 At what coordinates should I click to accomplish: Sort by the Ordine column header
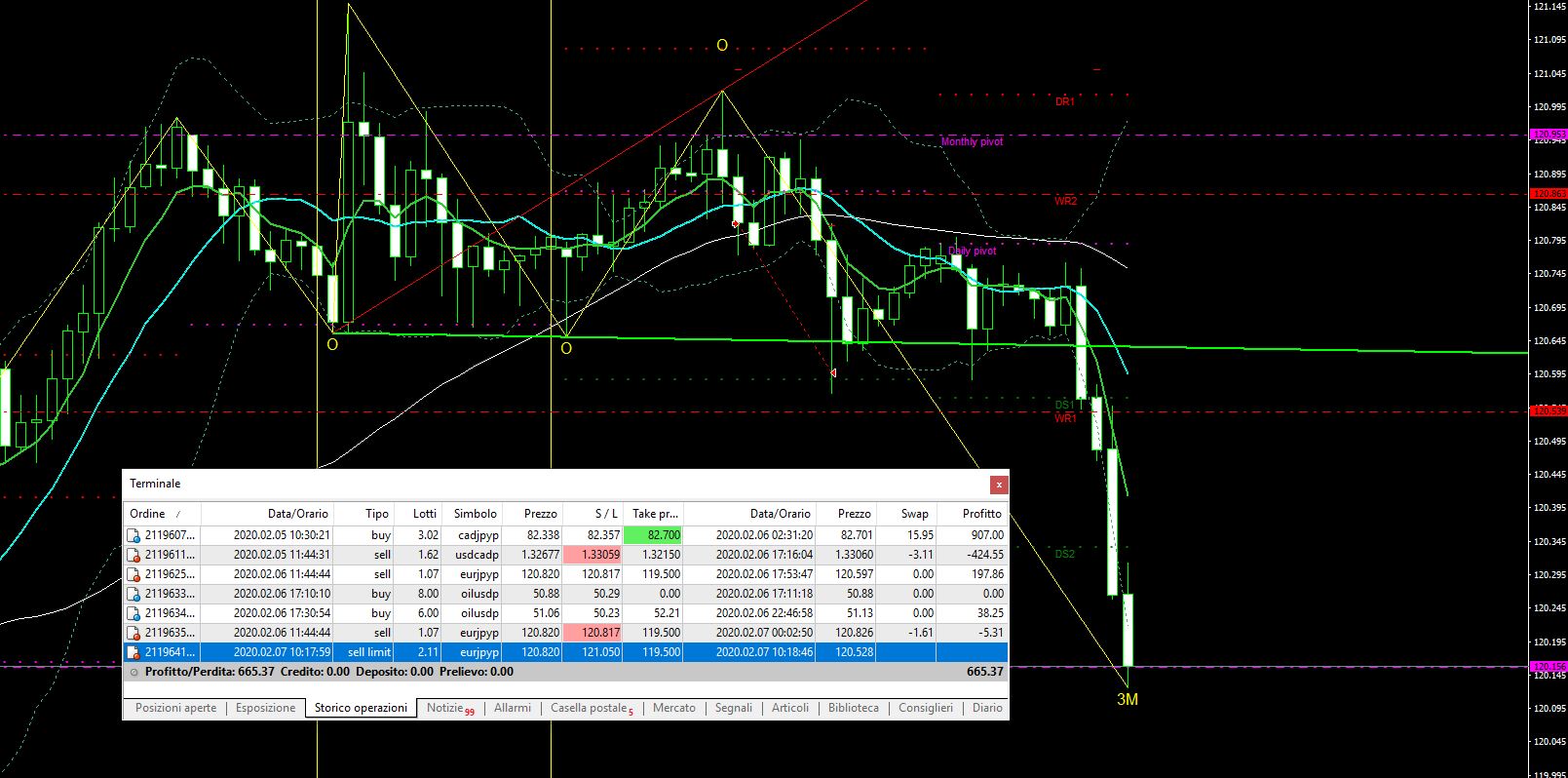163,514
